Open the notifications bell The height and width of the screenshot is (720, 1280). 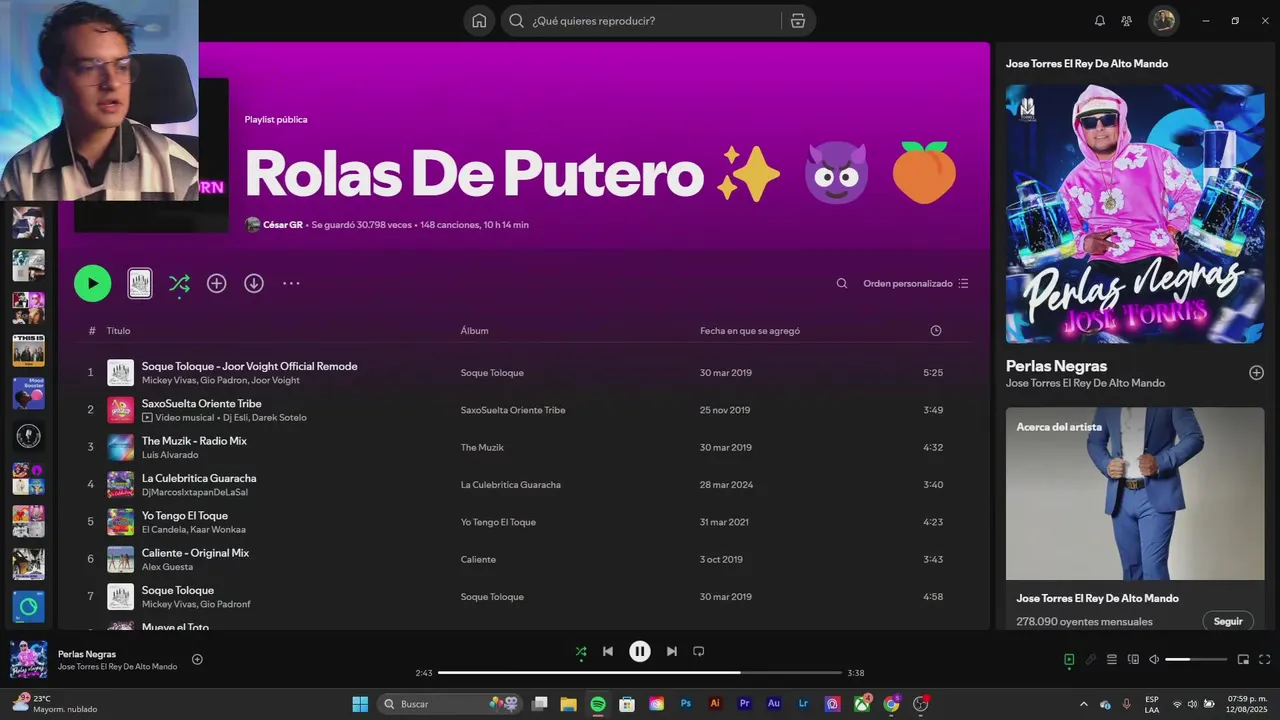pyautogui.click(x=1100, y=21)
